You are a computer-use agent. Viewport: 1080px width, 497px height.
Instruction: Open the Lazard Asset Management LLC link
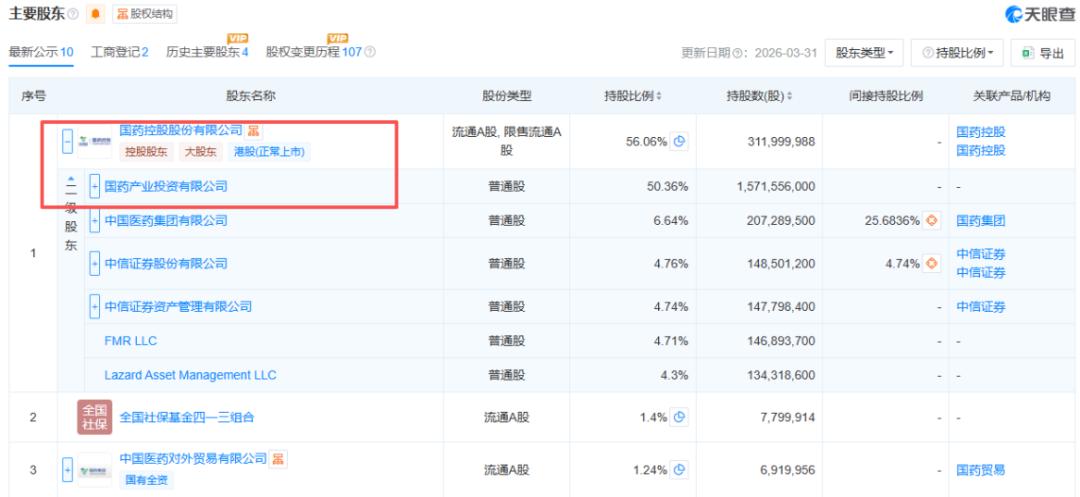(190, 375)
